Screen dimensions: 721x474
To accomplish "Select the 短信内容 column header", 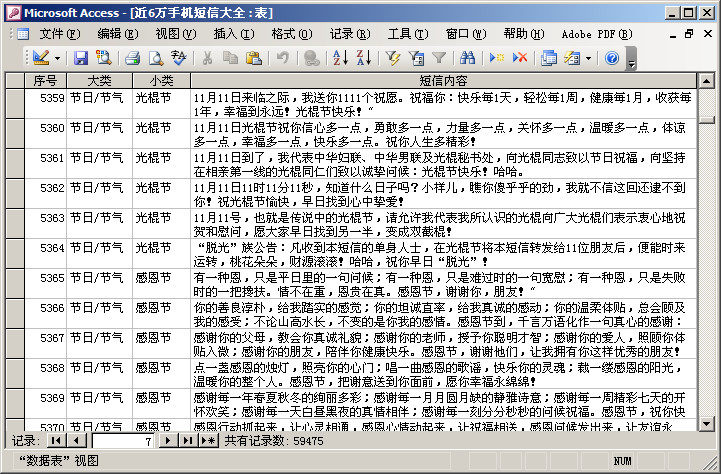I will (443, 81).
